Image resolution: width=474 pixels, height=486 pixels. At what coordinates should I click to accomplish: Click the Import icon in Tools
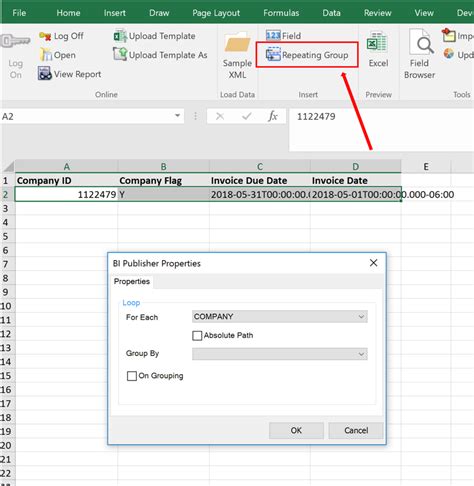click(449, 35)
